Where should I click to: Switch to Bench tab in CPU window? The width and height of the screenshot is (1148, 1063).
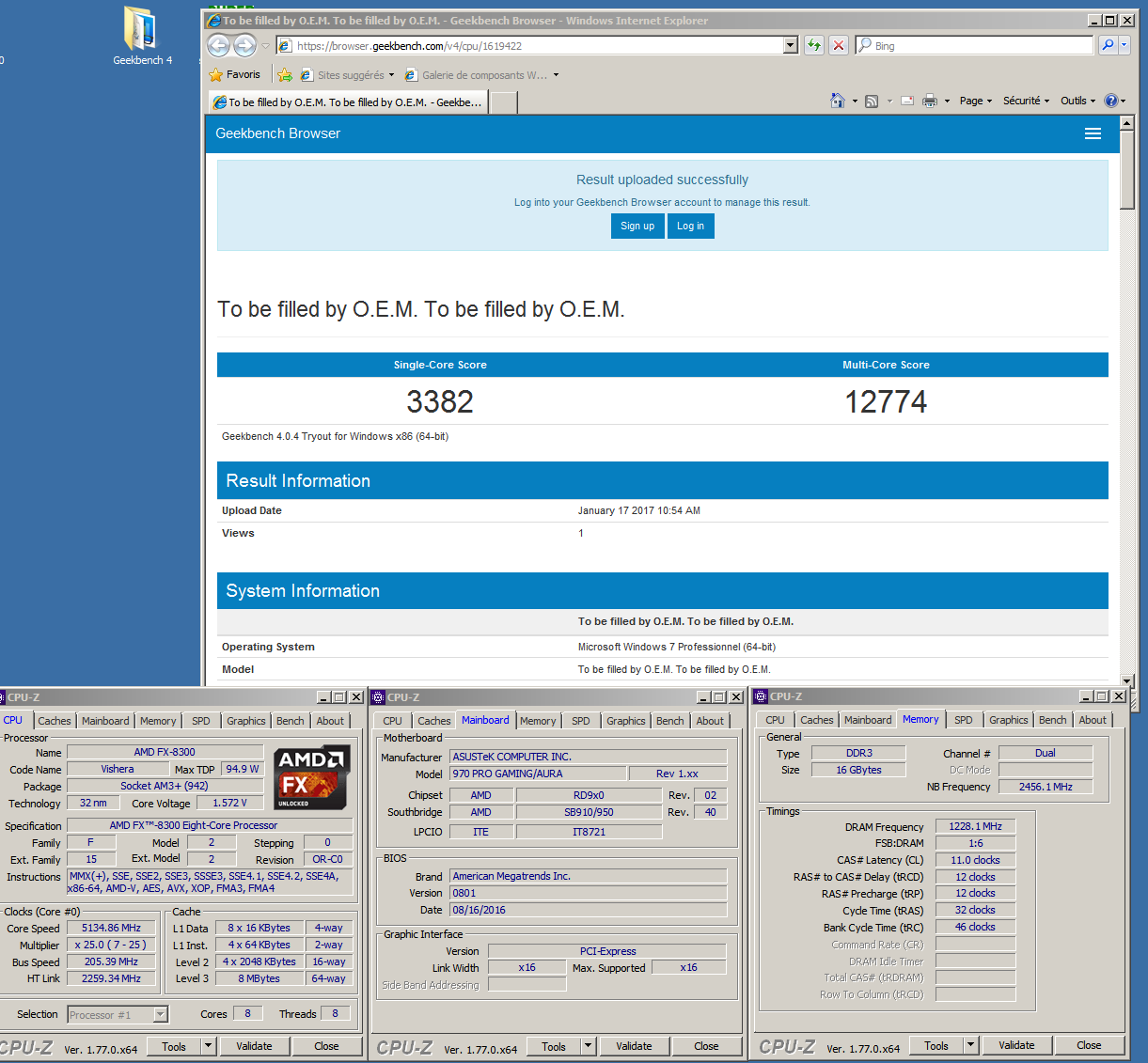point(291,721)
